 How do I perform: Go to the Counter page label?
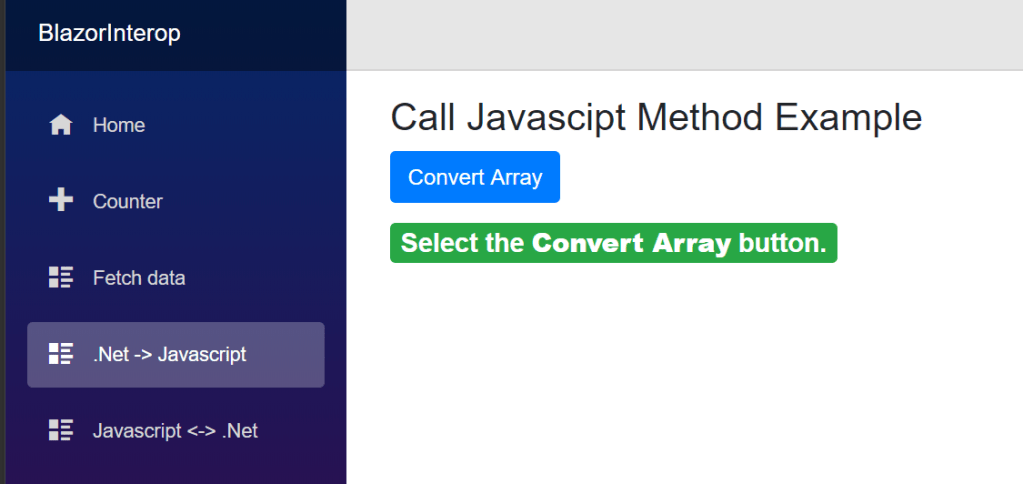(127, 201)
